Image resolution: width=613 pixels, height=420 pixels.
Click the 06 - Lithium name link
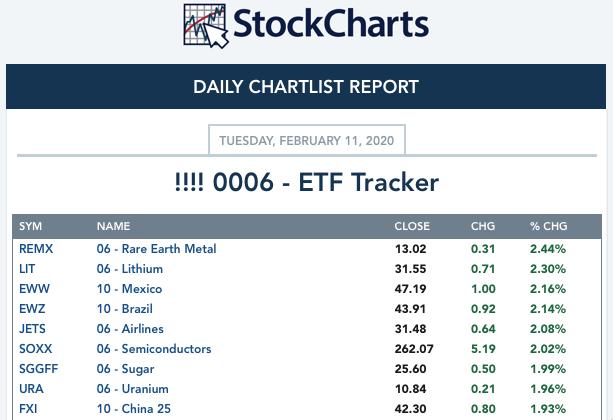coord(130,269)
